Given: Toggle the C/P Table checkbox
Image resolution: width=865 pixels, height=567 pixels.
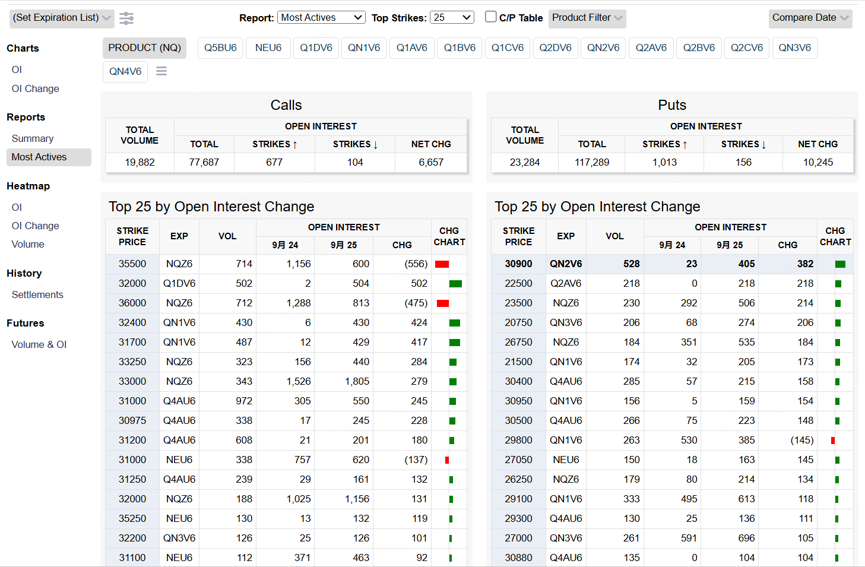Looking at the screenshot, I should pos(490,17).
